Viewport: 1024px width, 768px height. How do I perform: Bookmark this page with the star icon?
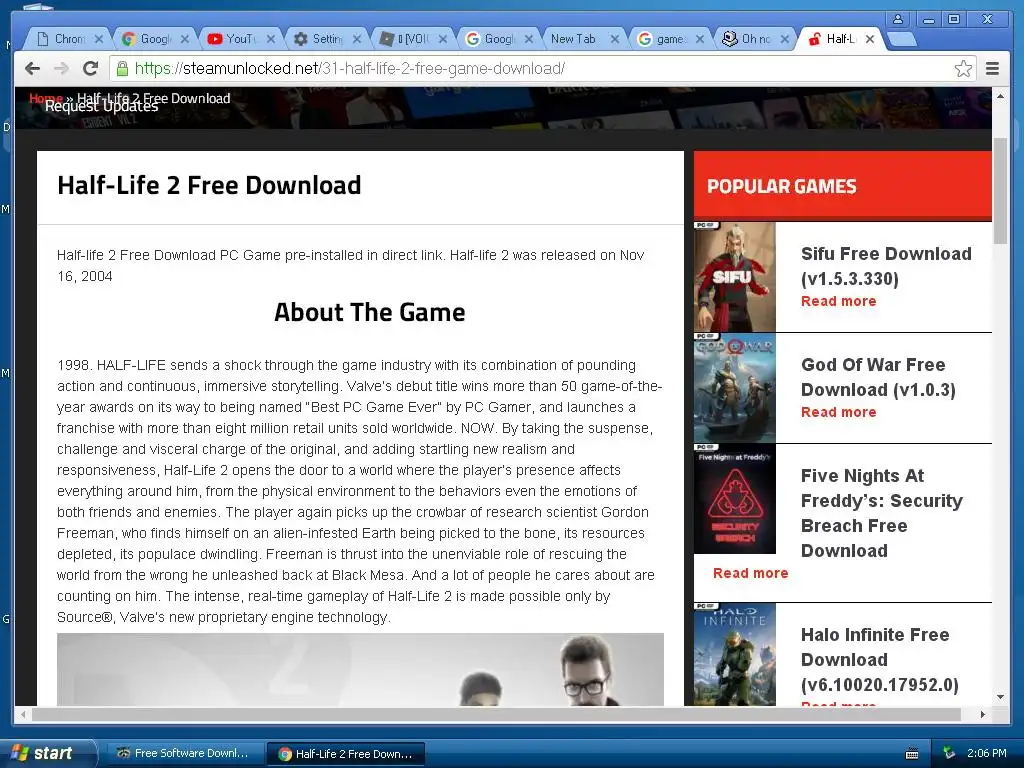tap(963, 69)
